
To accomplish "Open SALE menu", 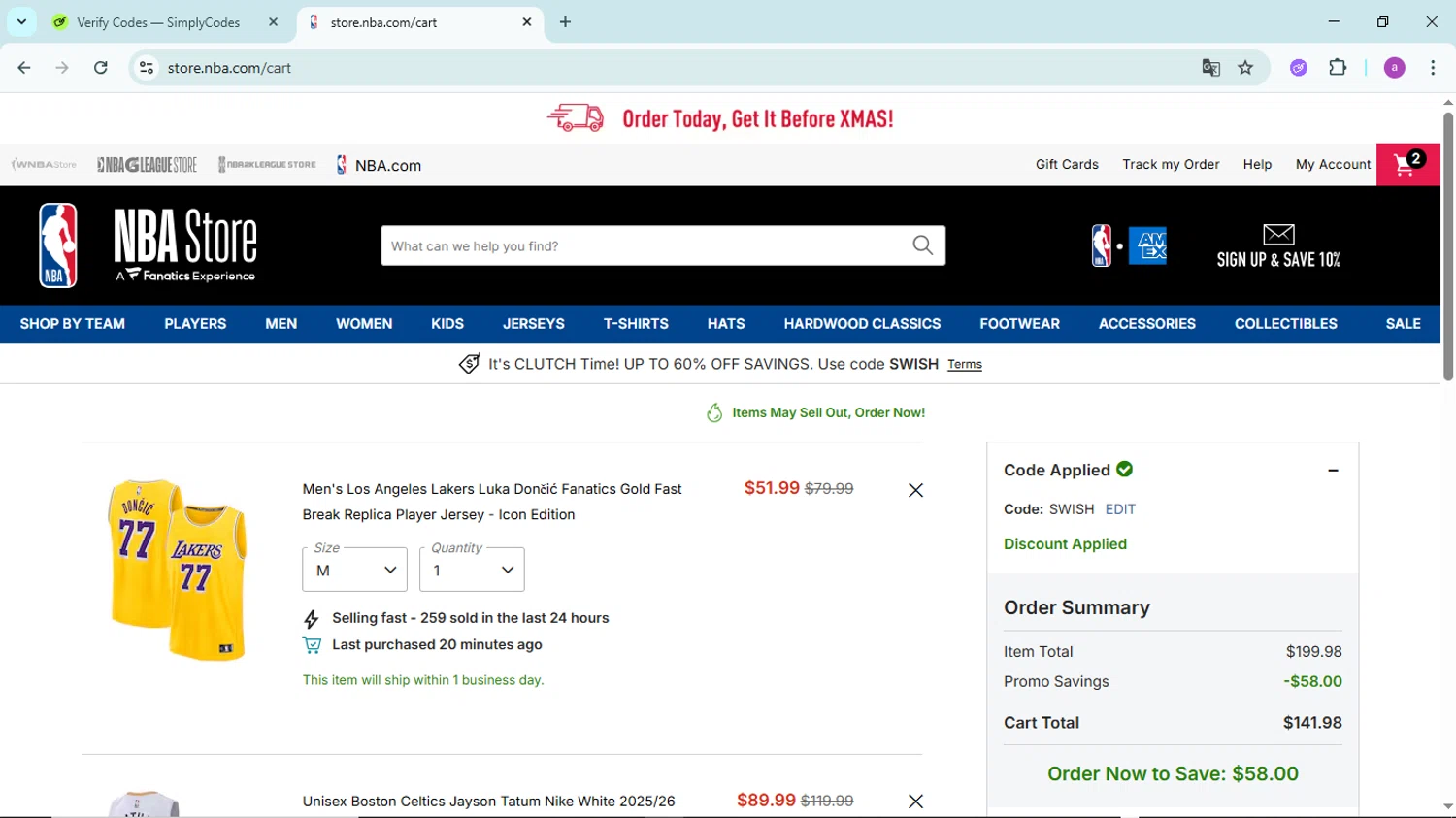I will coord(1403,324).
